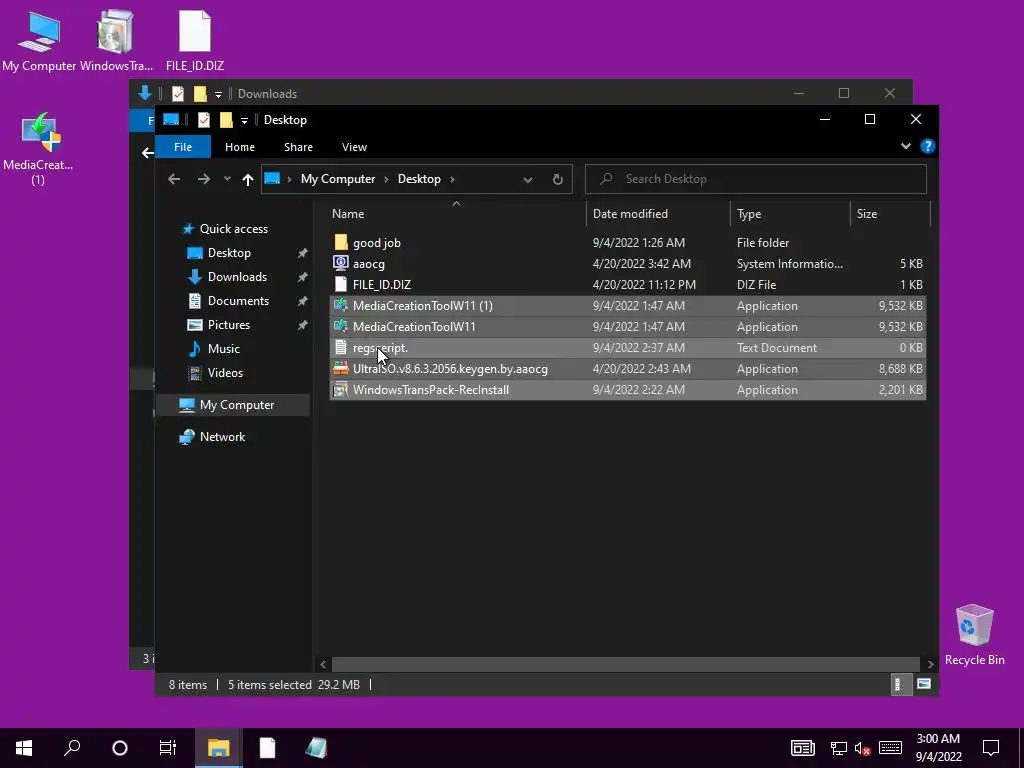Viewport: 1024px width, 768px height.
Task: Switch to Large icons view in status bar
Action: click(923, 684)
